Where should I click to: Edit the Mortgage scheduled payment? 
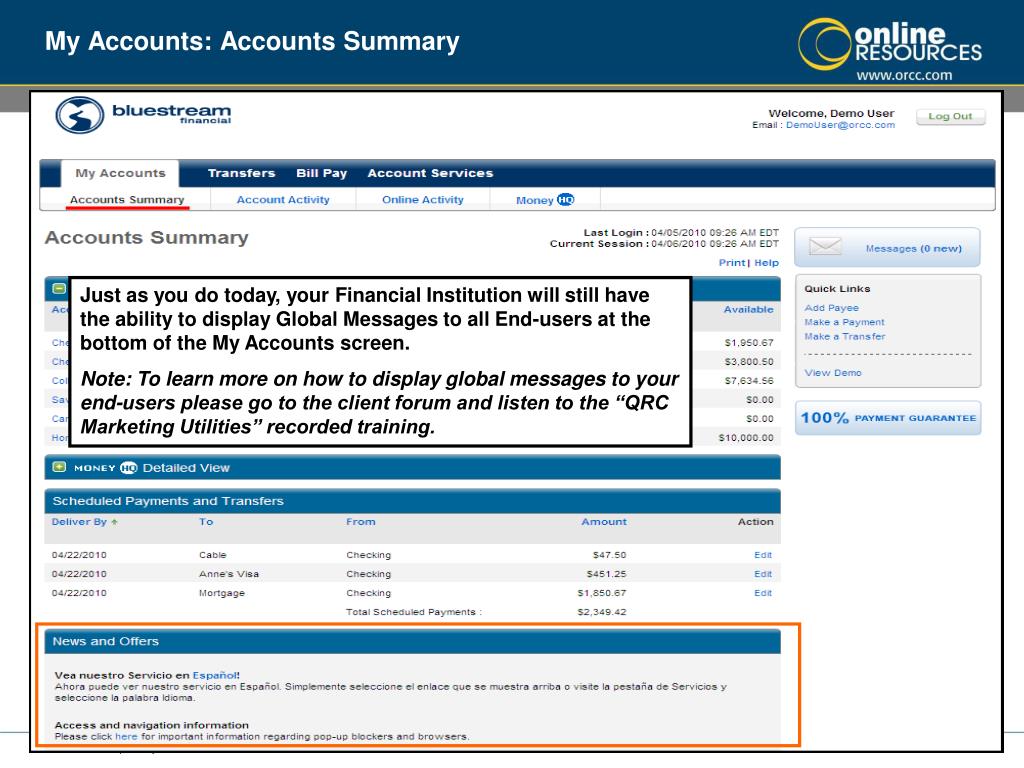click(763, 593)
